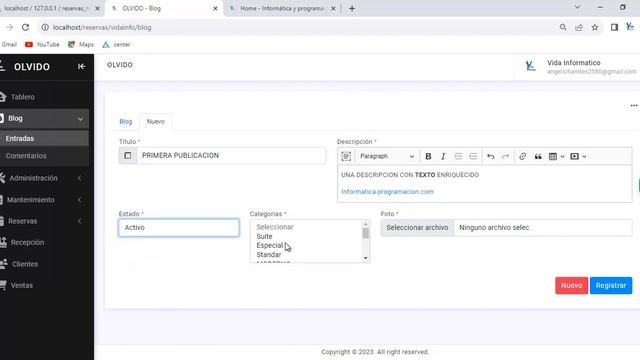Collapse the sidebar with the arrow icon
Image resolution: width=640 pixels, height=360 pixels.
click(81, 67)
